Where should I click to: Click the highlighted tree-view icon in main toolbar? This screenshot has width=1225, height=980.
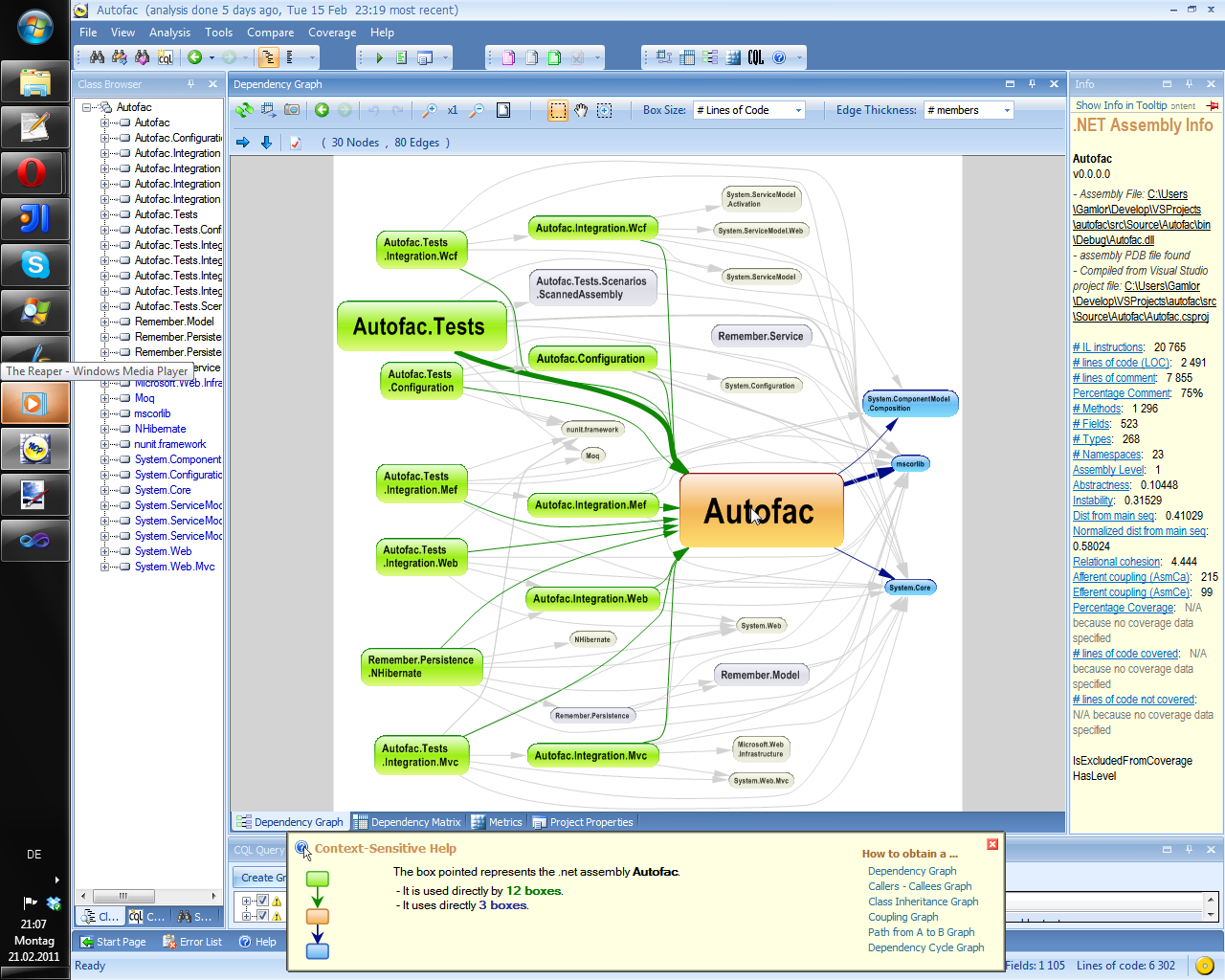(269, 57)
